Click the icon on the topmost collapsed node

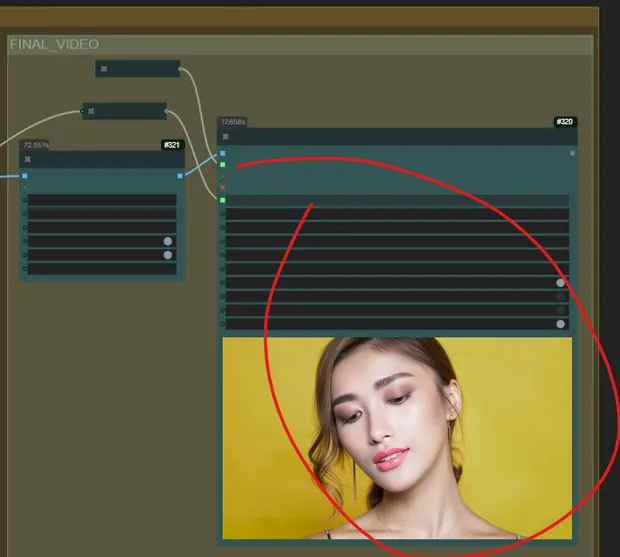tap(104, 69)
